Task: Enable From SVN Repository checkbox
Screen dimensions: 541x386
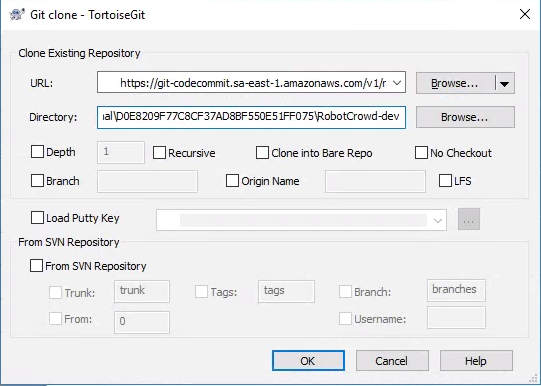Action: point(36,266)
